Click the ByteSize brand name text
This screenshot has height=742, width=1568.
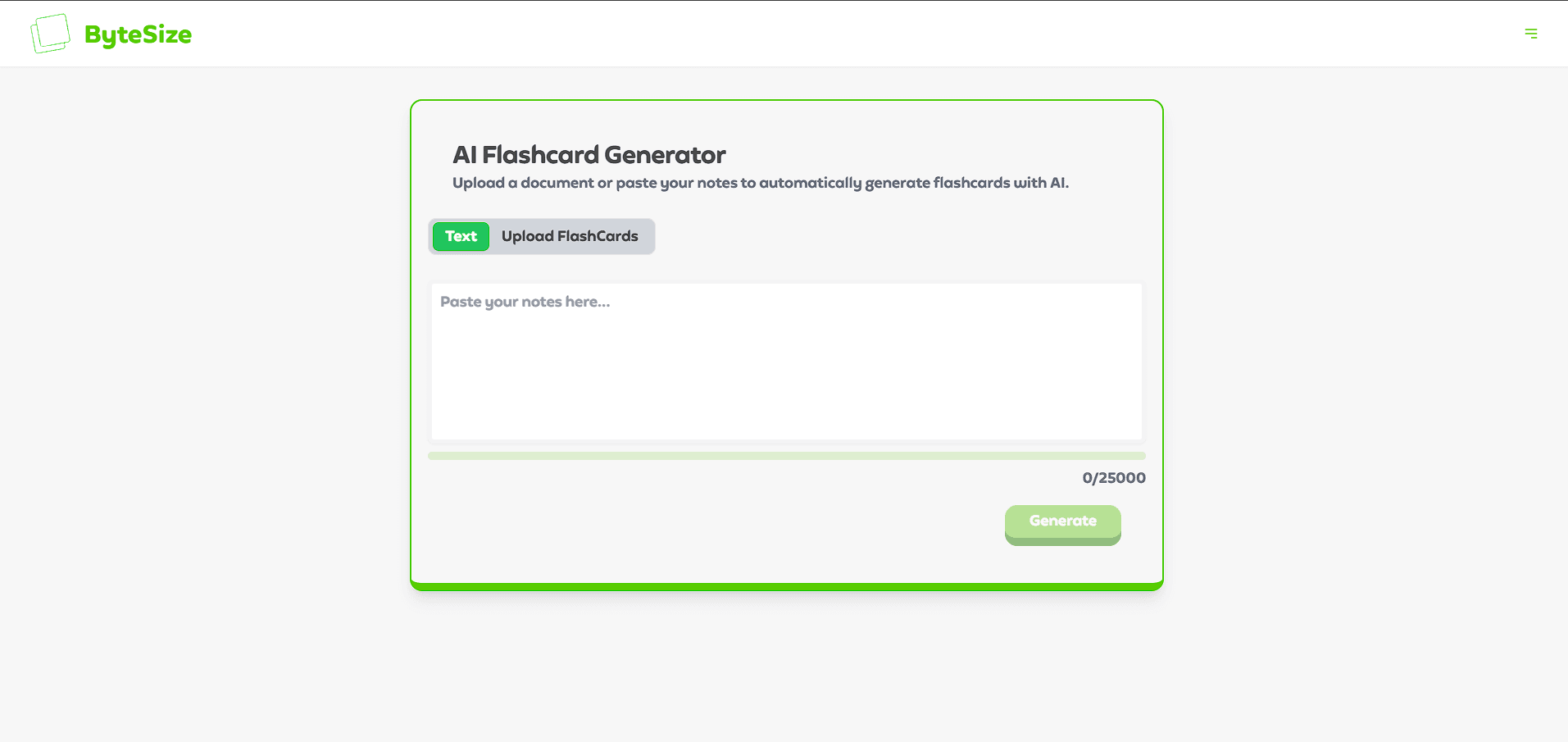pos(138,34)
